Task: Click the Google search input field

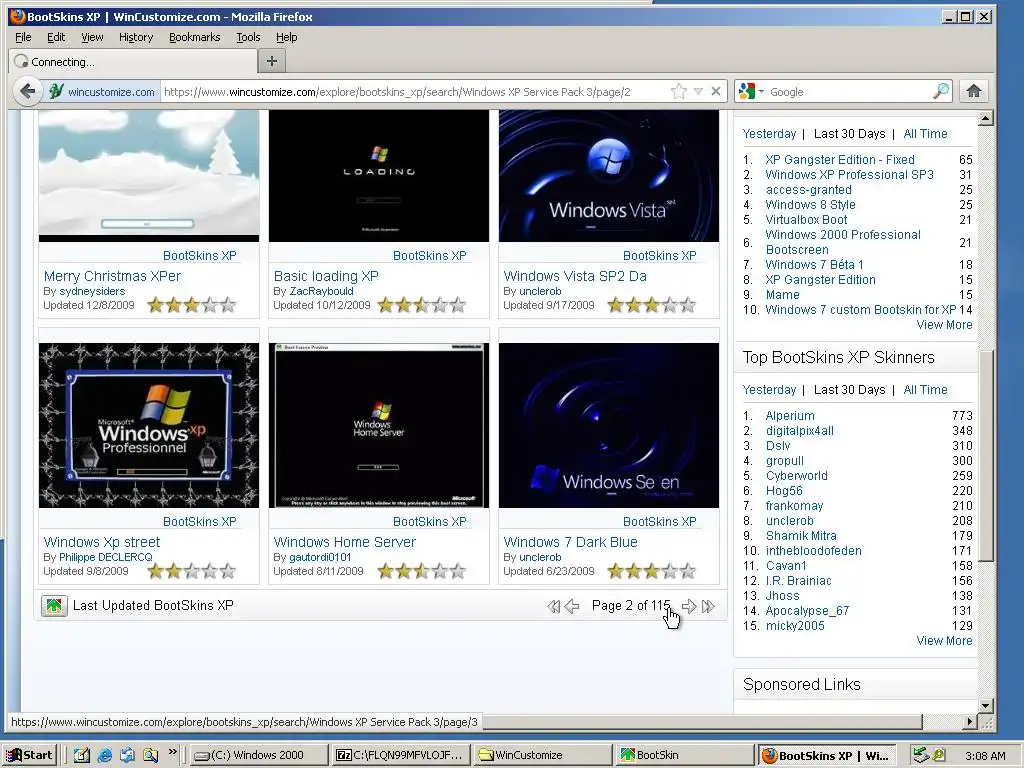Action: click(x=849, y=92)
